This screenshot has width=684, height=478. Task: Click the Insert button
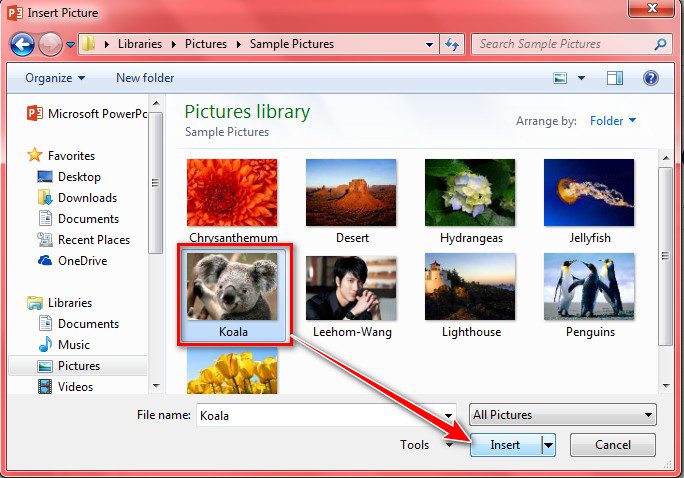pos(505,445)
